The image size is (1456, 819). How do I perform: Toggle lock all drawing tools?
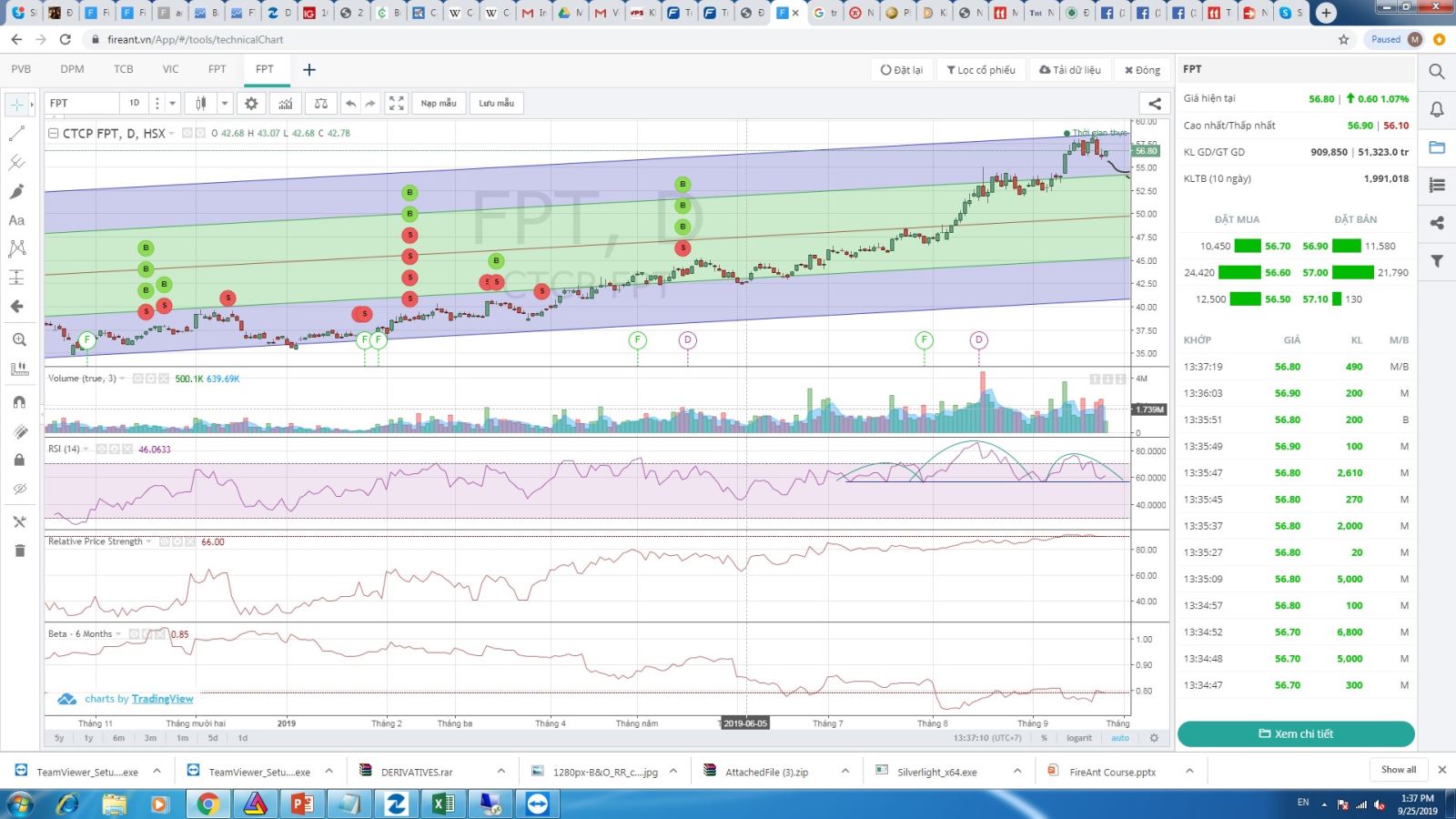[x=19, y=460]
